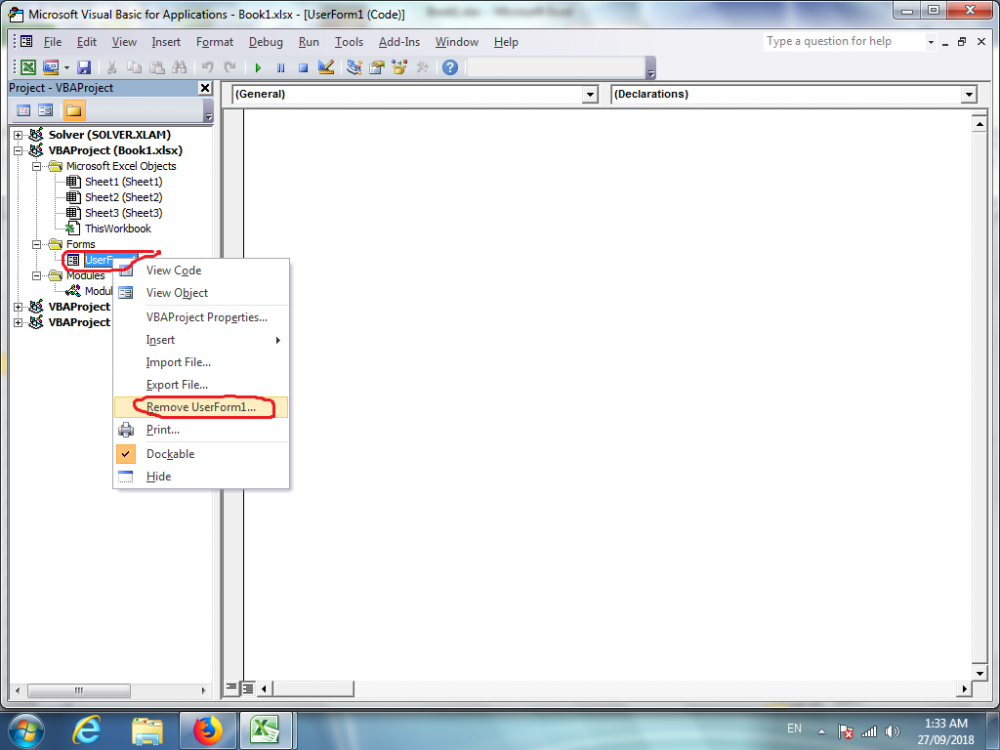The image size is (1000, 750).
Task: Expand the Solver (SOLVER.XLAM) project node
Action: click(x=18, y=135)
